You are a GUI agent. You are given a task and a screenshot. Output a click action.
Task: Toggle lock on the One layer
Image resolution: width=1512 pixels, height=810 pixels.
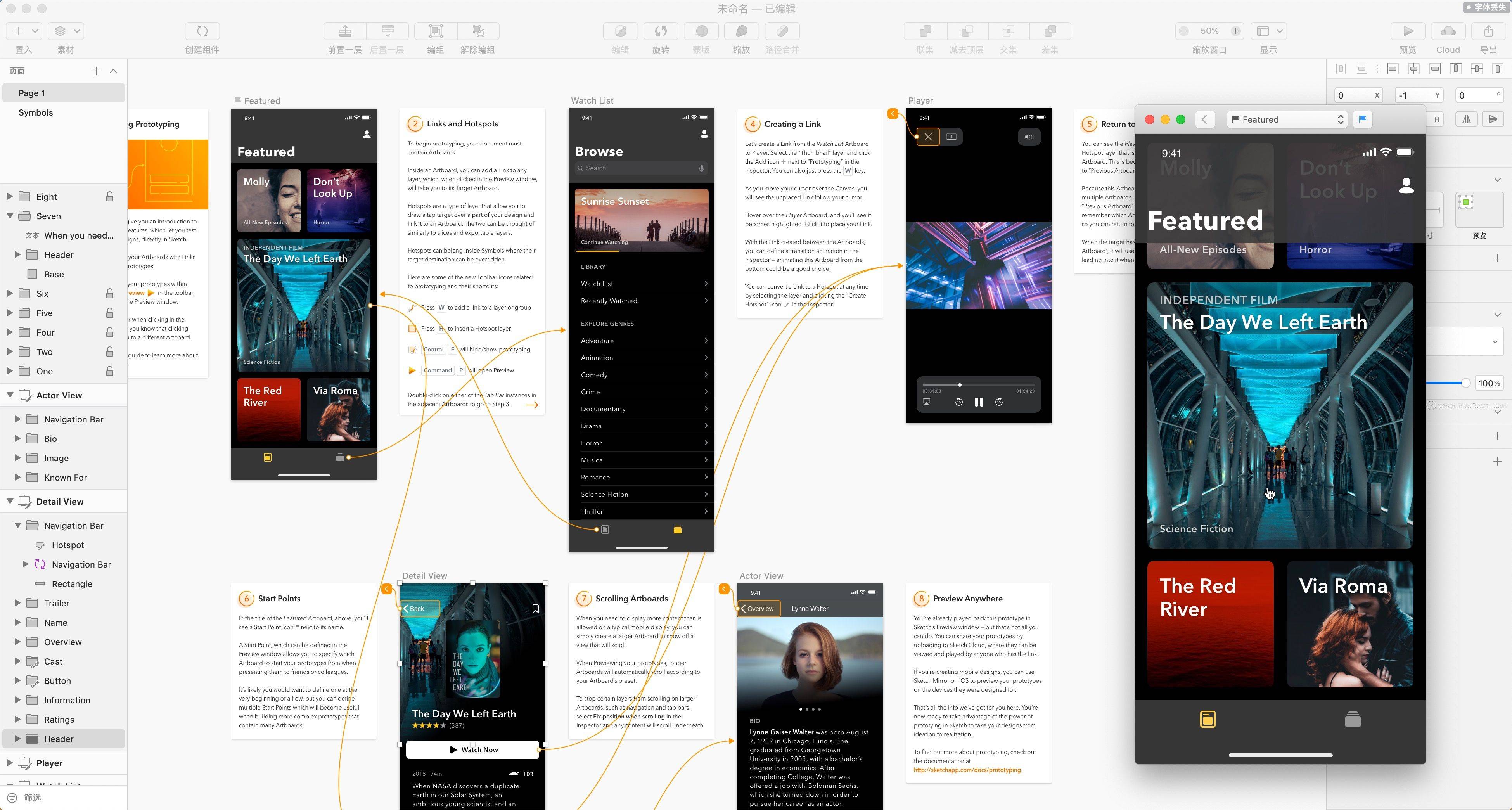pos(109,371)
